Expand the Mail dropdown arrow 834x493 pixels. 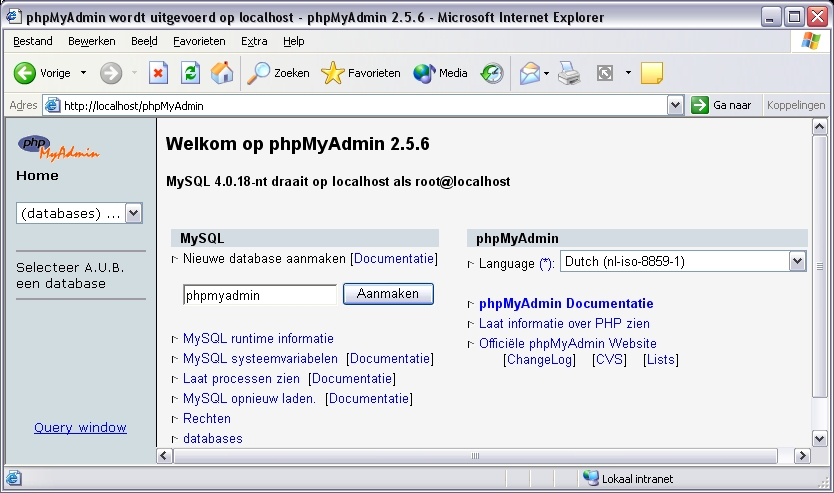tap(546, 73)
